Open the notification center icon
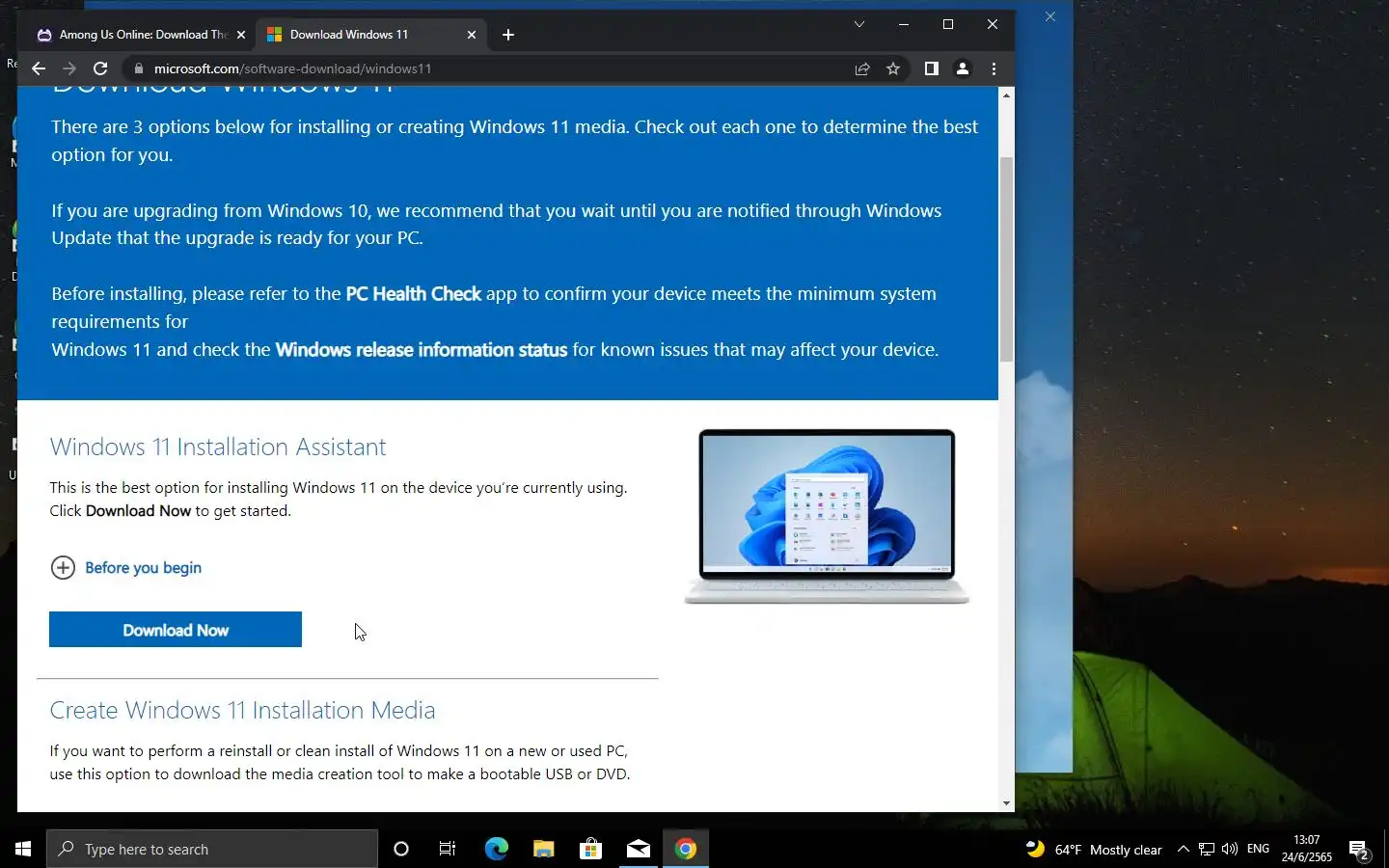This screenshot has height=868, width=1389. click(x=1359, y=850)
